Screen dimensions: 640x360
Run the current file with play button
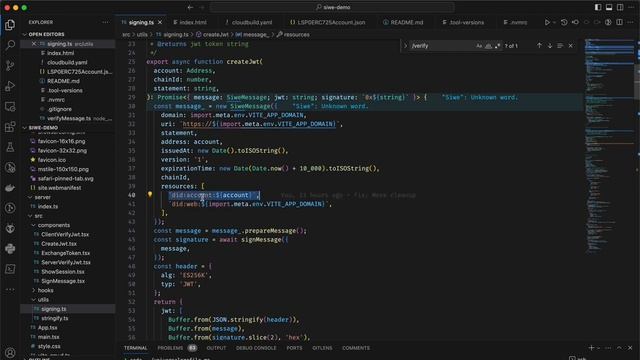pos(547,22)
